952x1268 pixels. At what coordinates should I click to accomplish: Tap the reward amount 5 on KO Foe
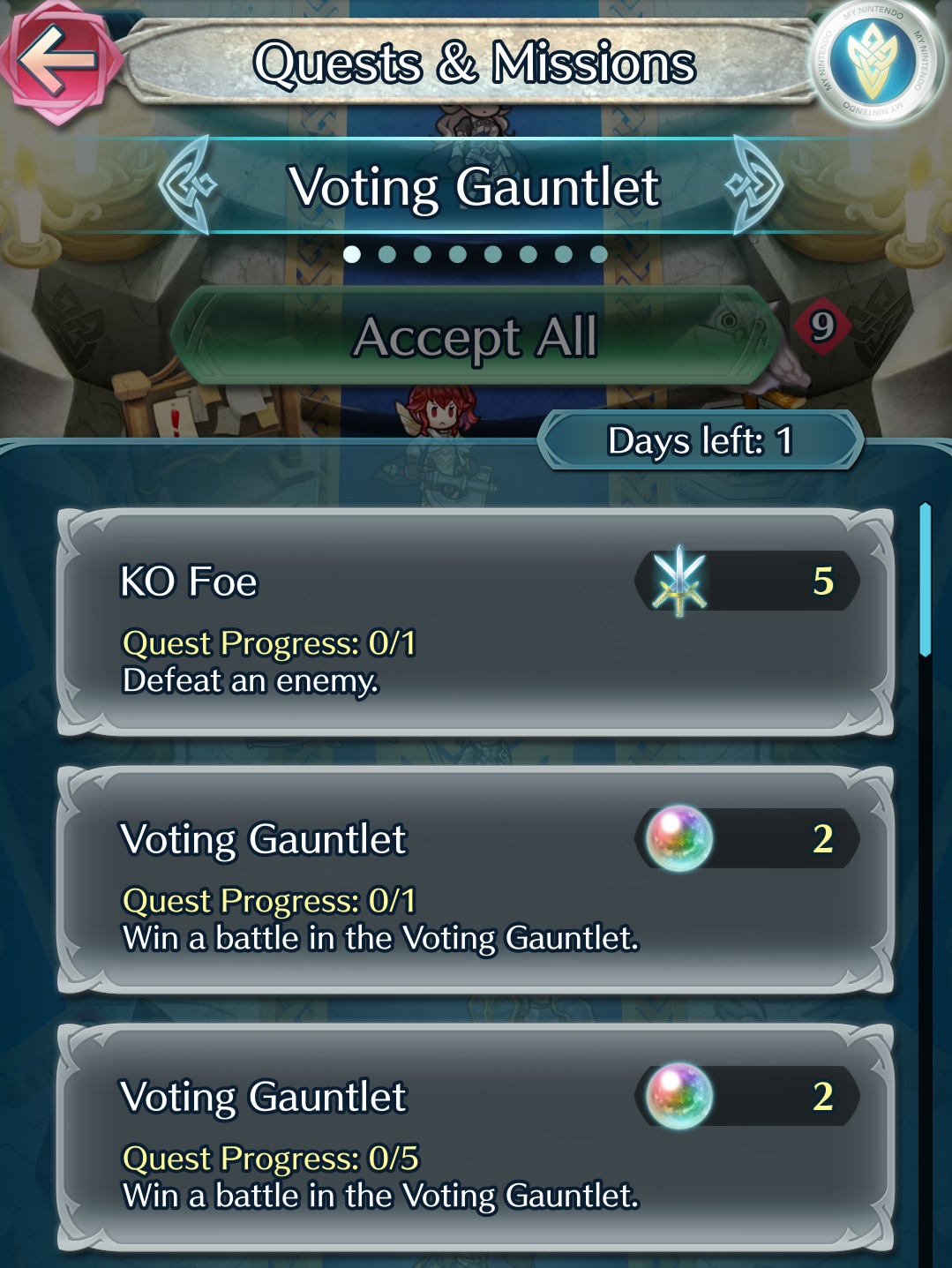tap(823, 581)
